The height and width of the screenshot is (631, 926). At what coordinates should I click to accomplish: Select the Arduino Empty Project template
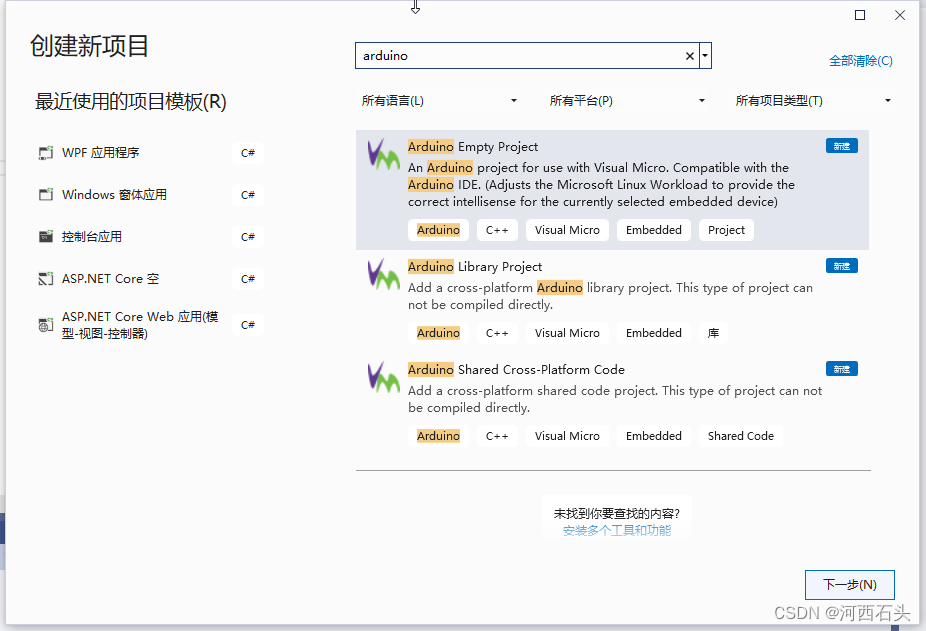612,190
